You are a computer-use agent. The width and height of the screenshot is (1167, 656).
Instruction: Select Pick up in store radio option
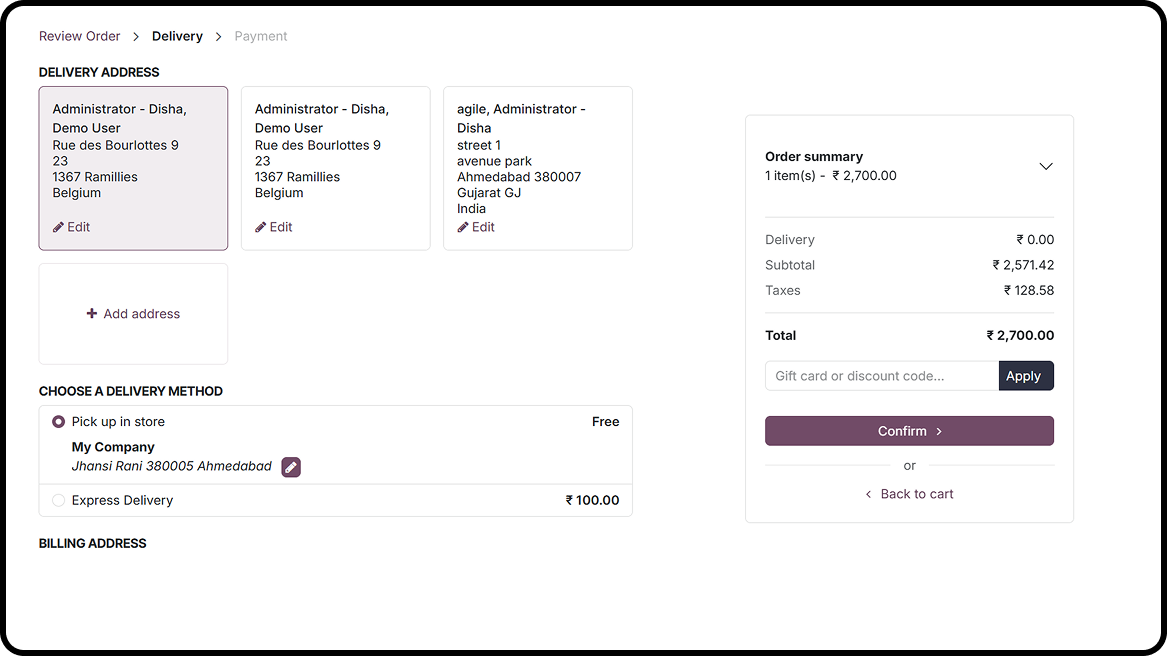58,421
